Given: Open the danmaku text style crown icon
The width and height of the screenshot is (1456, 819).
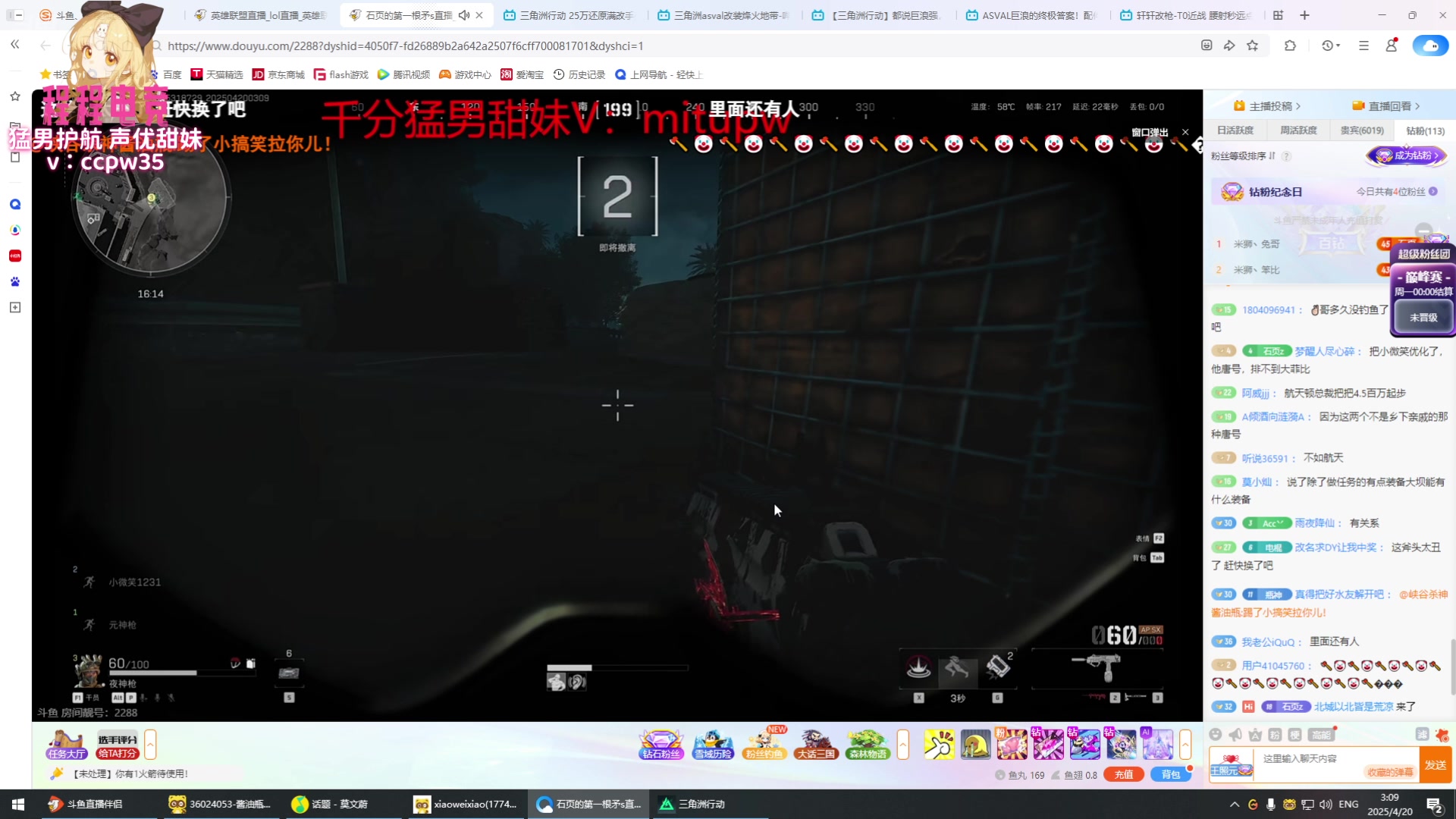Looking at the screenshot, I should pyautogui.click(x=1255, y=734).
